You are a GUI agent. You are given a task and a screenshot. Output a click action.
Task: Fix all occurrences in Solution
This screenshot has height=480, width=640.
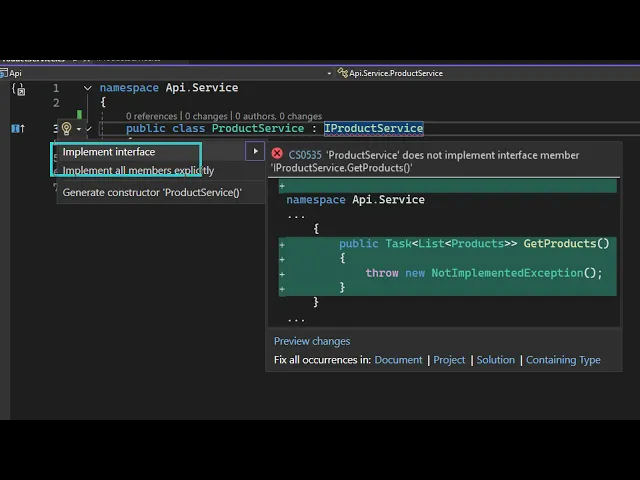[496, 360]
